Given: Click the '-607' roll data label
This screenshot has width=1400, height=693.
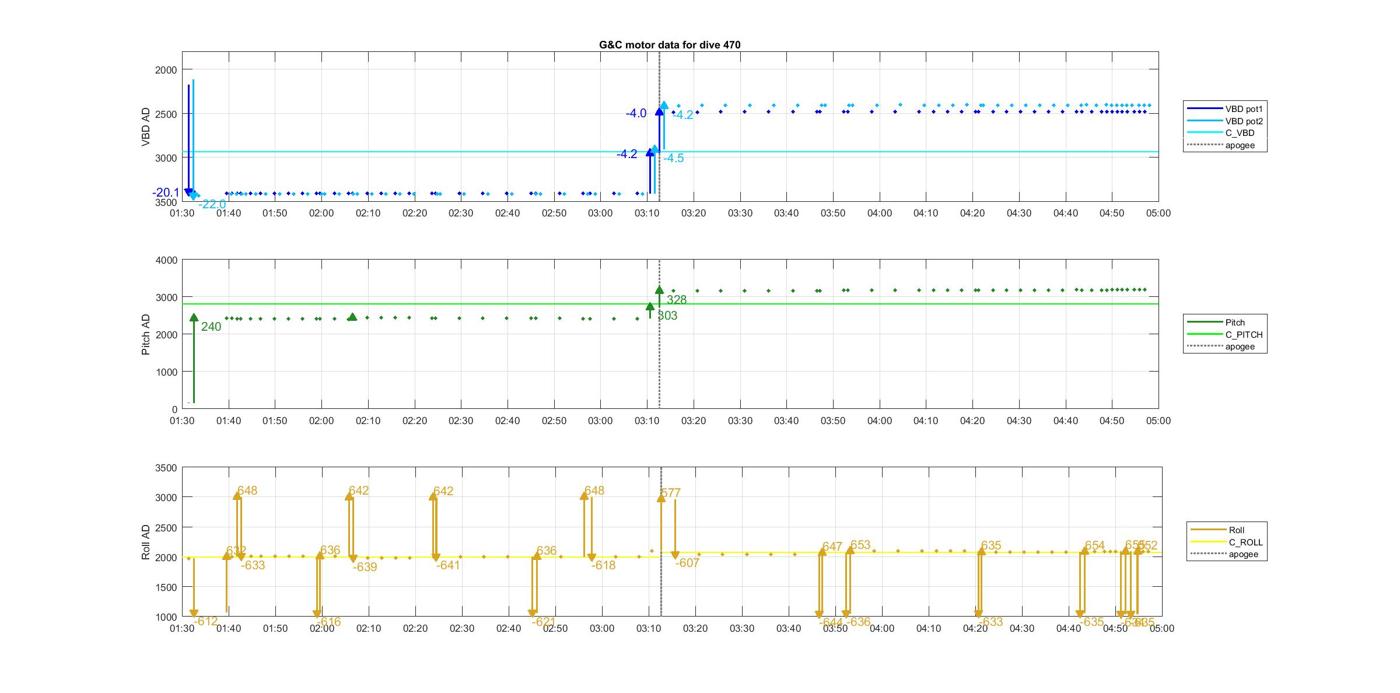Looking at the screenshot, I should pos(688,563).
